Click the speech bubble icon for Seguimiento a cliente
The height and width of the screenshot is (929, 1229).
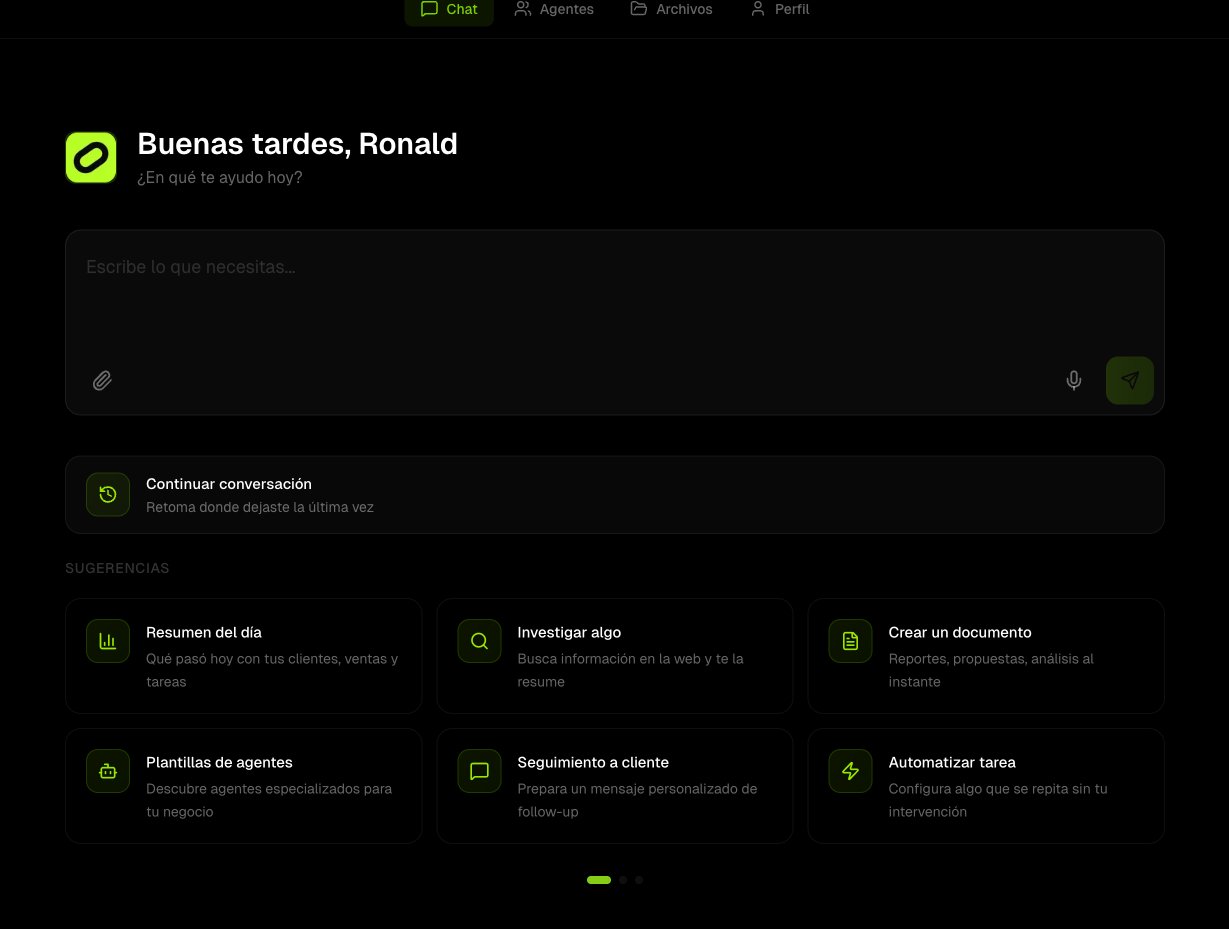tap(479, 771)
